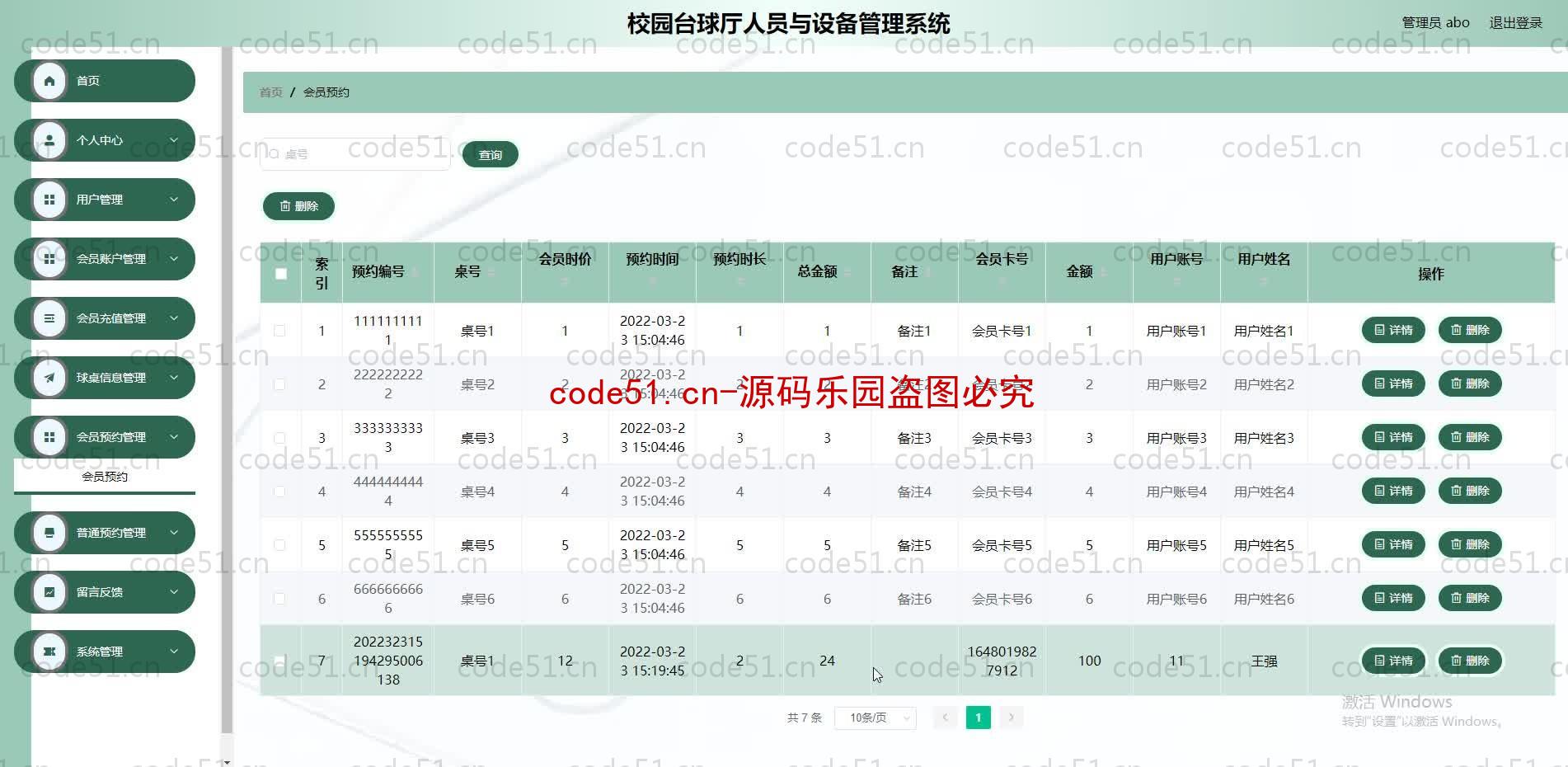Click the 留言反馈 chart icon

[x=49, y=592]
